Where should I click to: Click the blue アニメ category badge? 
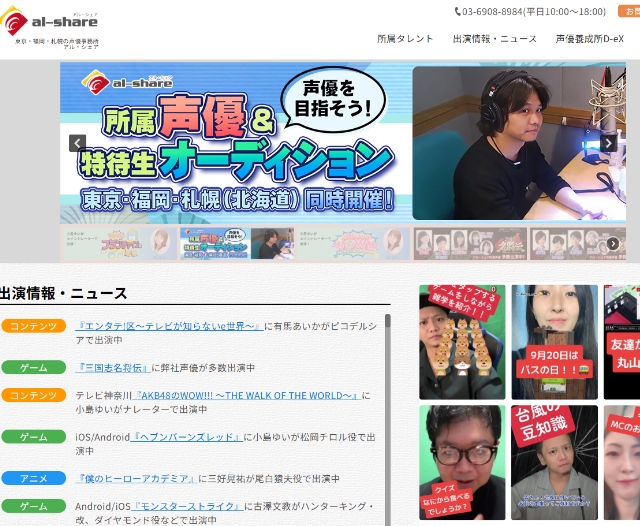click(33, 478)
